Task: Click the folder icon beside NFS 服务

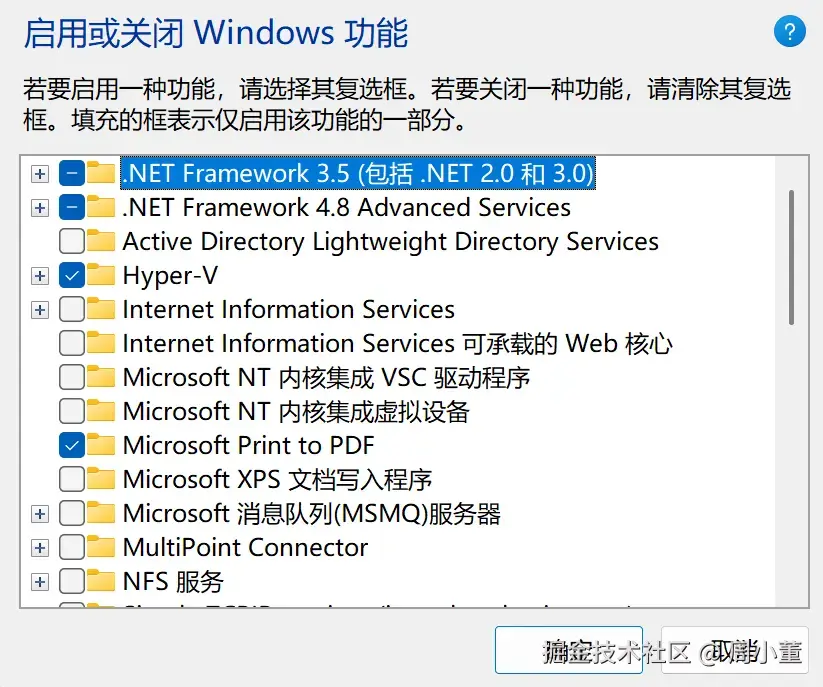Action: 100,581
